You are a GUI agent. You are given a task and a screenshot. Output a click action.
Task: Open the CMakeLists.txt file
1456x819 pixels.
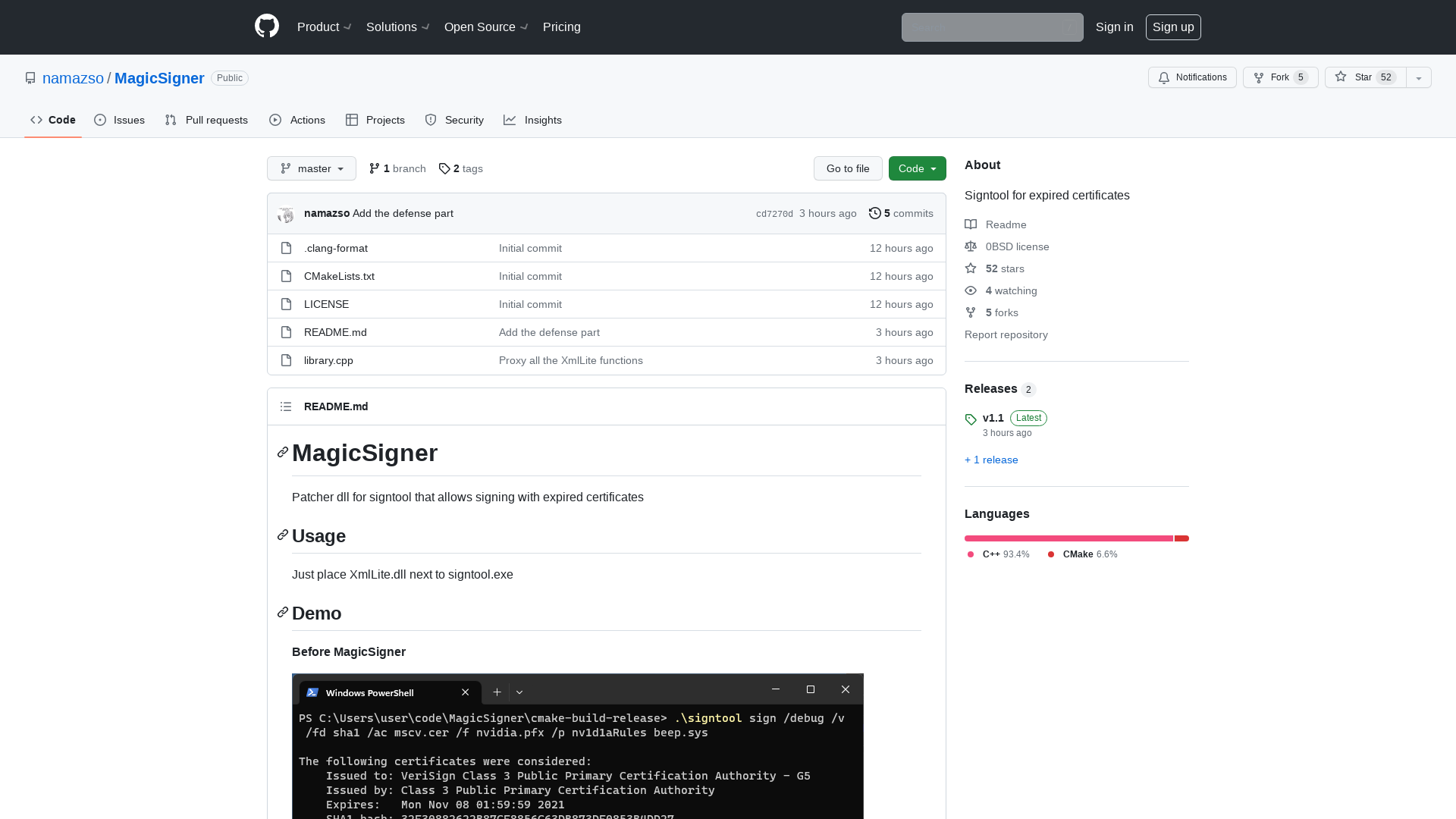339,276
